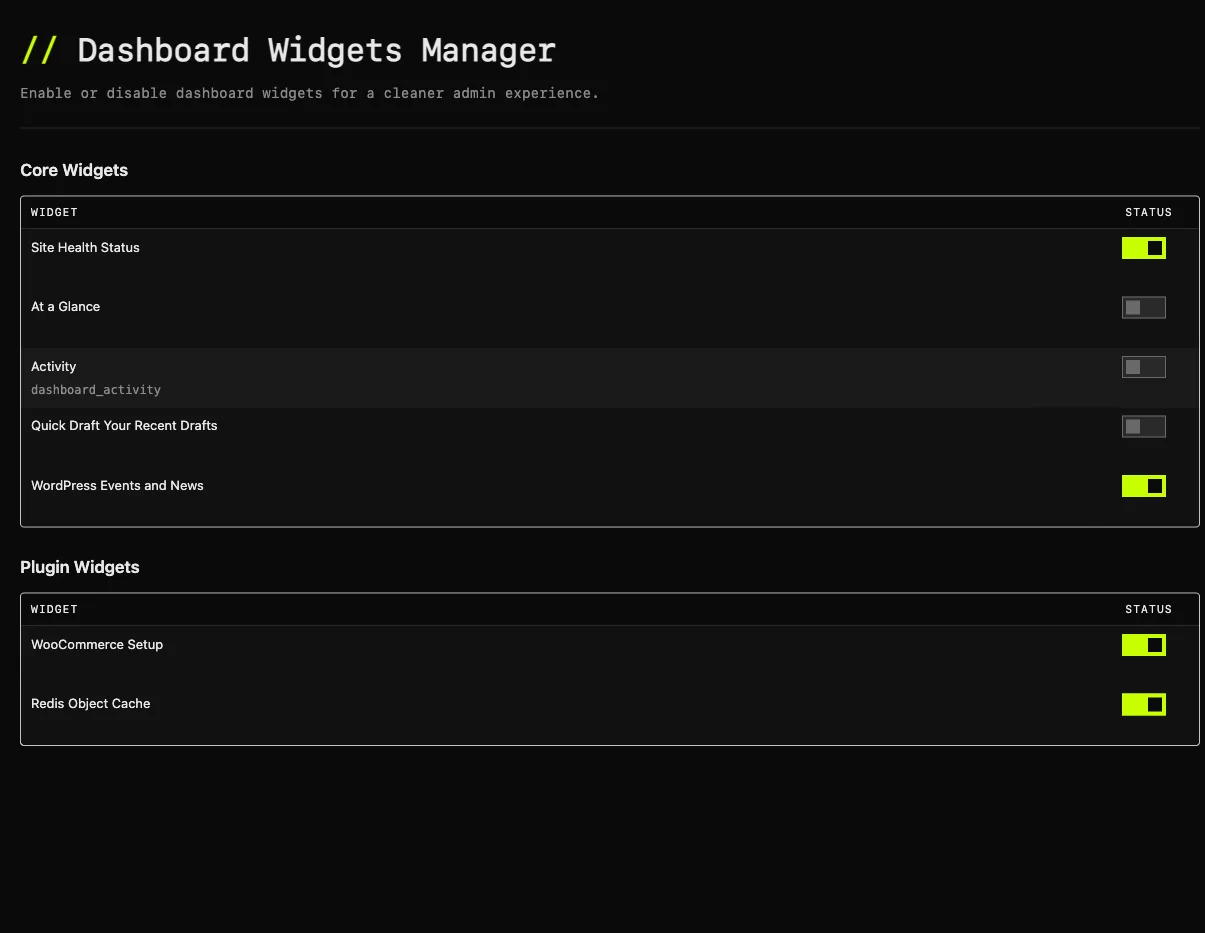This screenshot has height=933, width=1205.
Task: Enable the At a Glance widget
Action: coord(1143,307)
